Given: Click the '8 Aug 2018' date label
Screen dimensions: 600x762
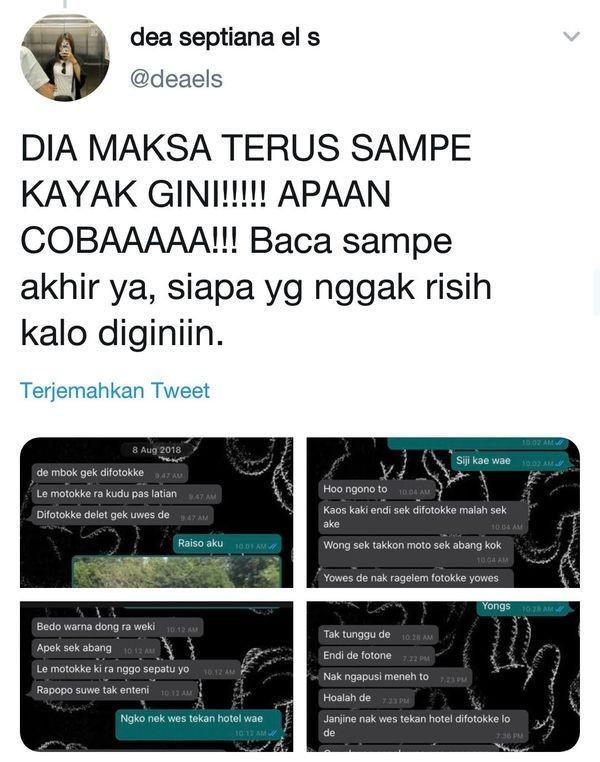Looking at the screenshot, I should [x=156, y=450].
